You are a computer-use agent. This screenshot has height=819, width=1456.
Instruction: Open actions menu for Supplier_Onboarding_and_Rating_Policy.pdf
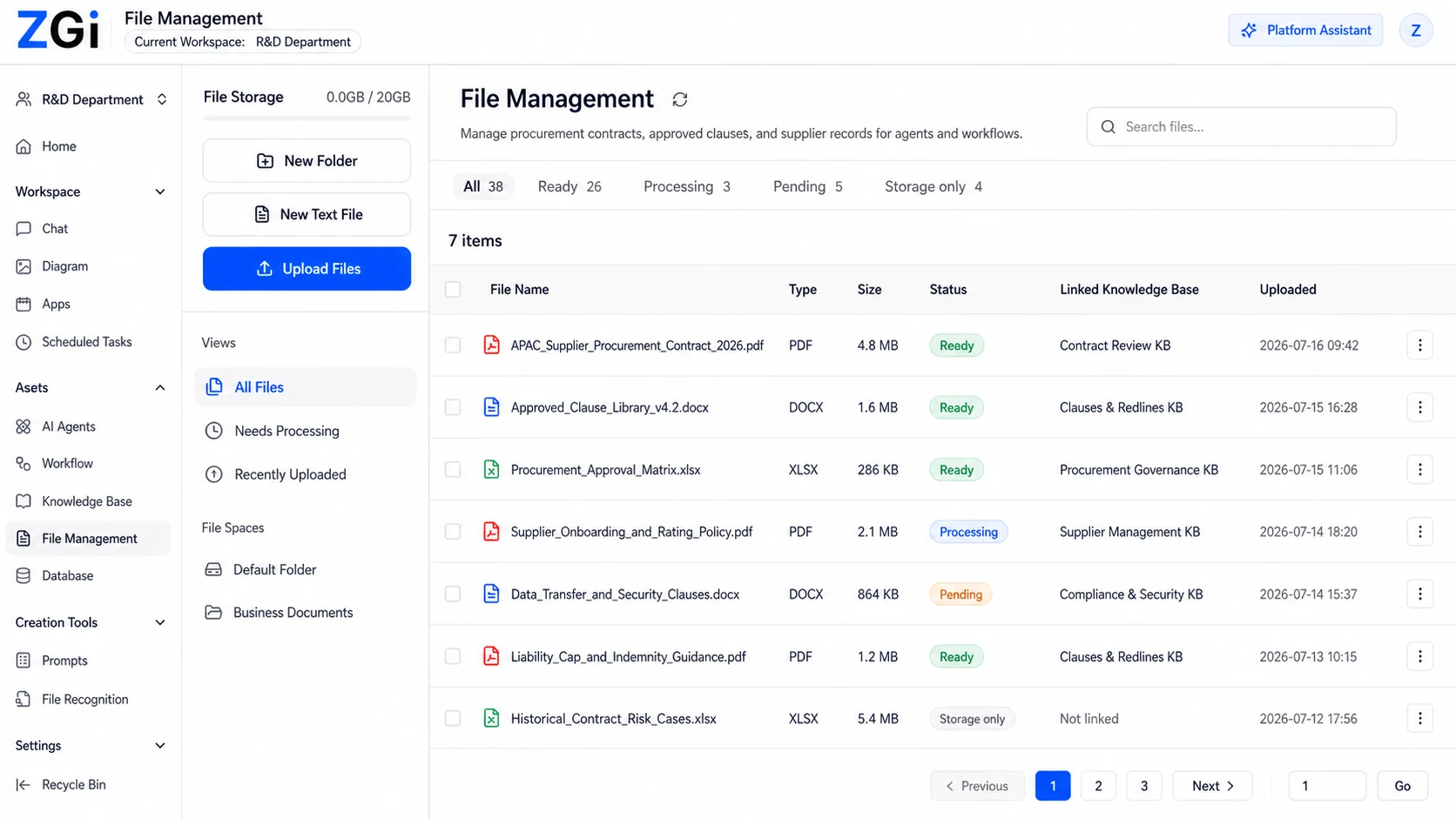(x=1419, y=532)
